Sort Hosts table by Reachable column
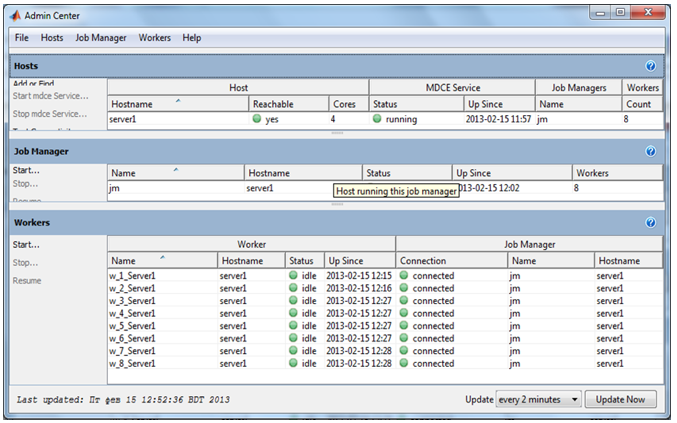Screen dimensions: 677x423 coord(289,104)
